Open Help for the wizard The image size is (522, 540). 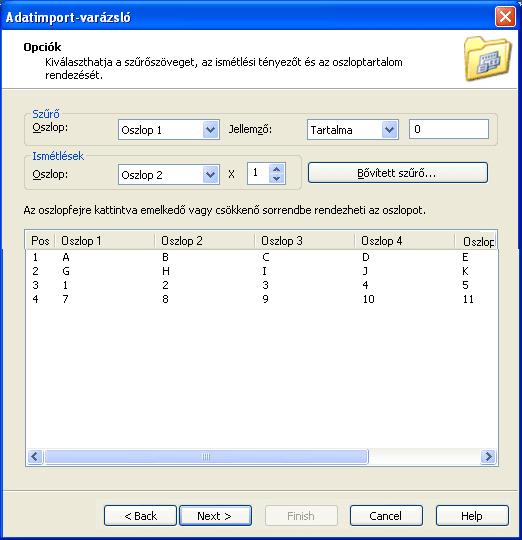pyautogui.click(x=472, y=516)
